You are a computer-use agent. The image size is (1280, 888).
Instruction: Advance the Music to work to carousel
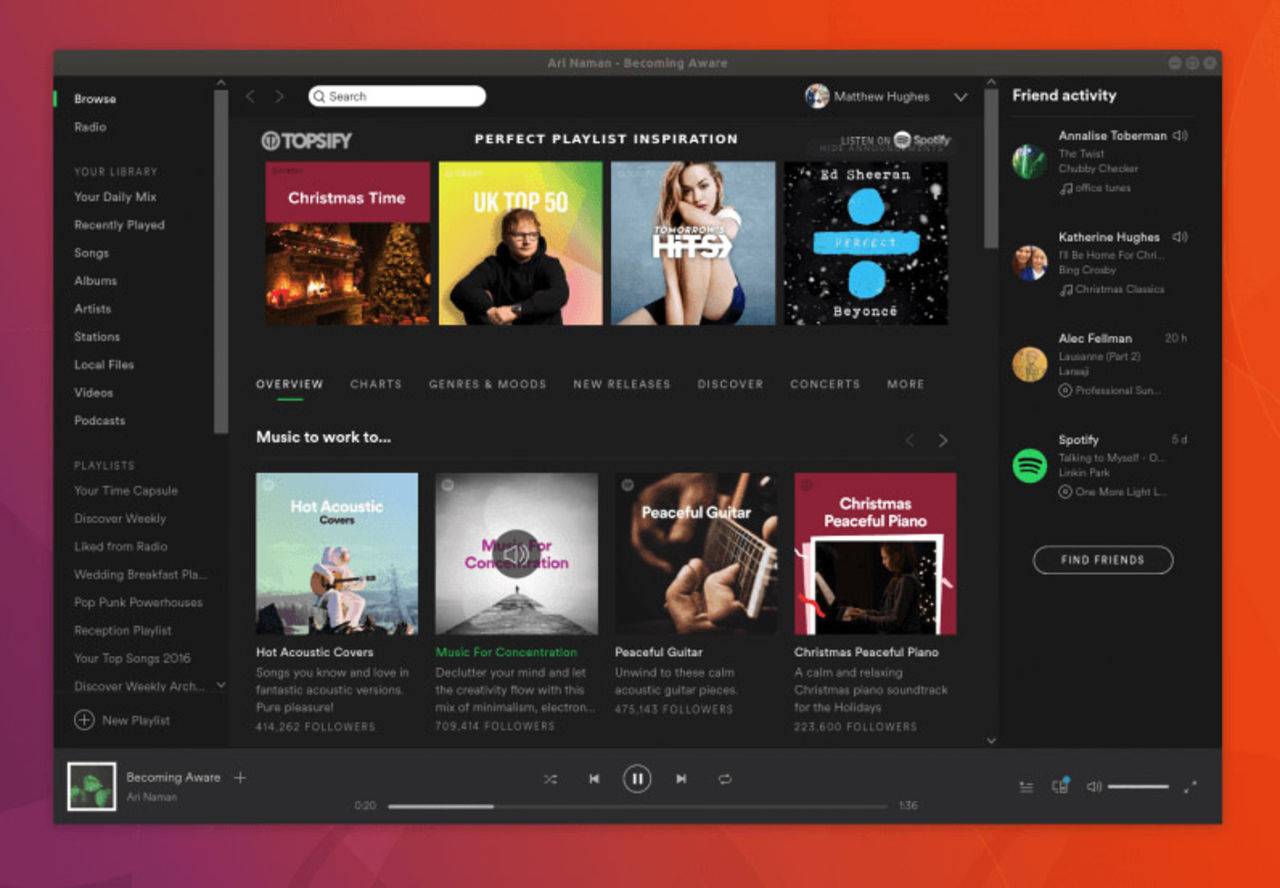(943, 440)
